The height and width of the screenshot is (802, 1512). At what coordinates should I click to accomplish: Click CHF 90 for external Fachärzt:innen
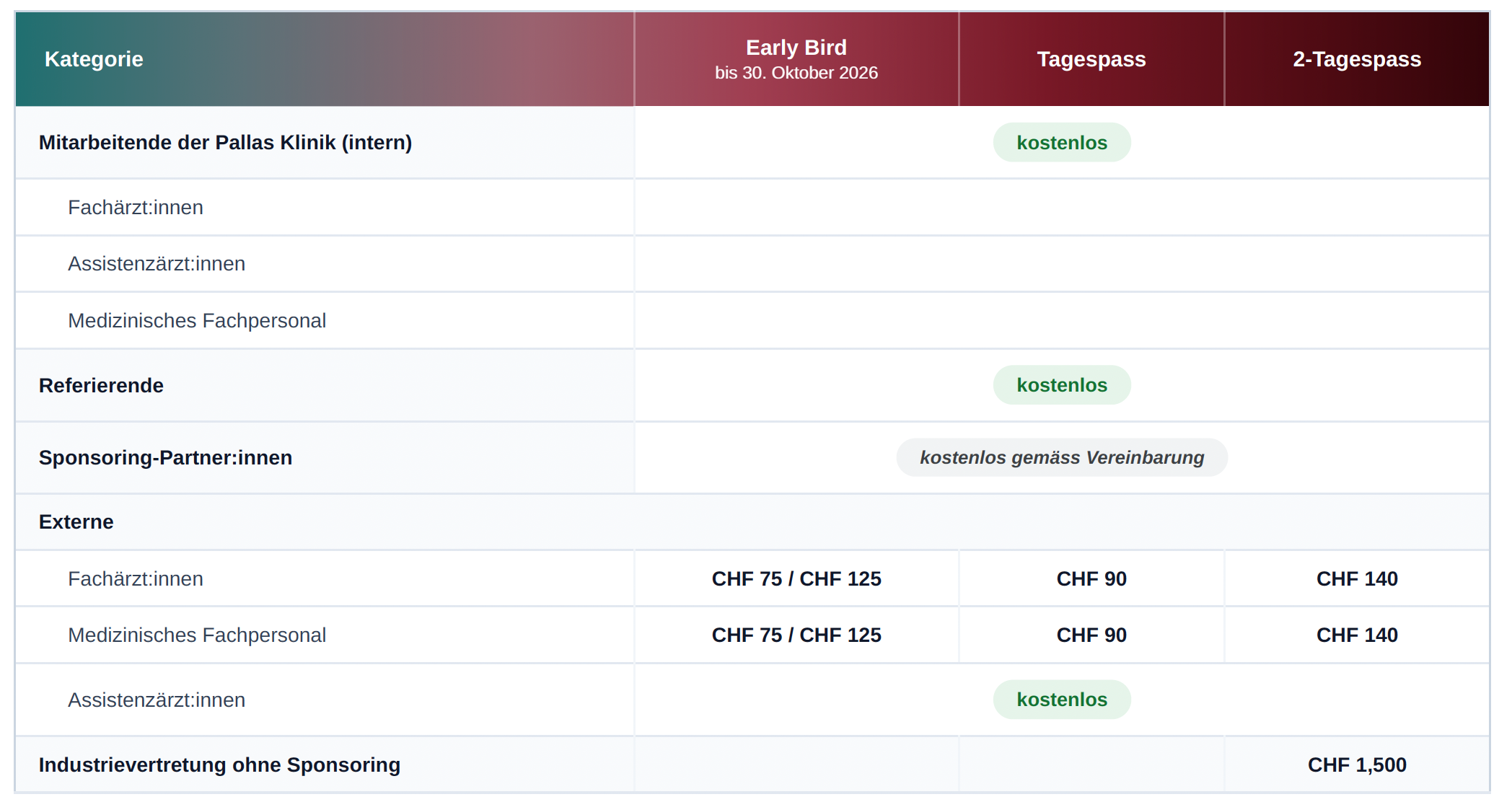(1091, 579)
